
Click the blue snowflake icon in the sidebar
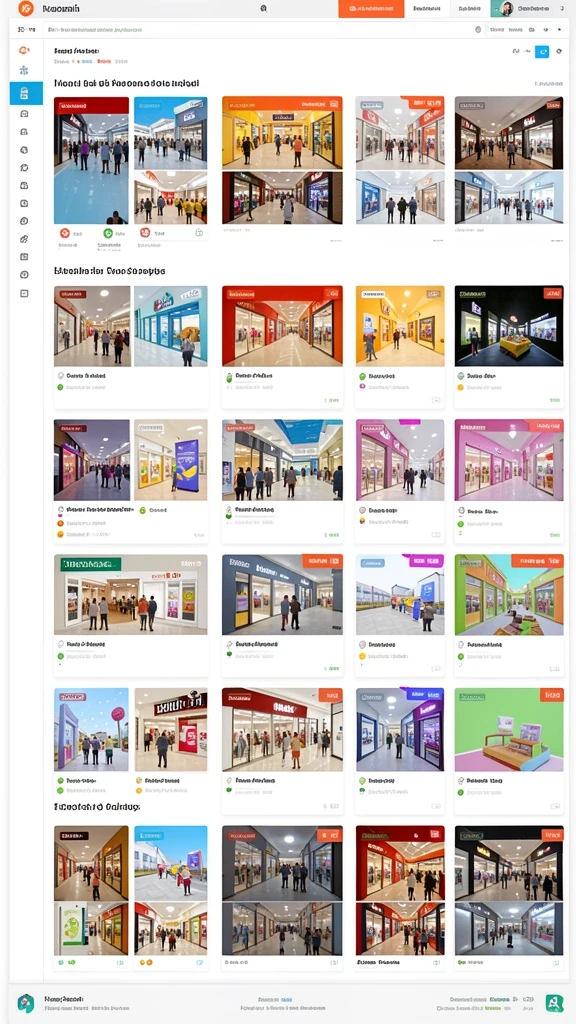point(24,70)
